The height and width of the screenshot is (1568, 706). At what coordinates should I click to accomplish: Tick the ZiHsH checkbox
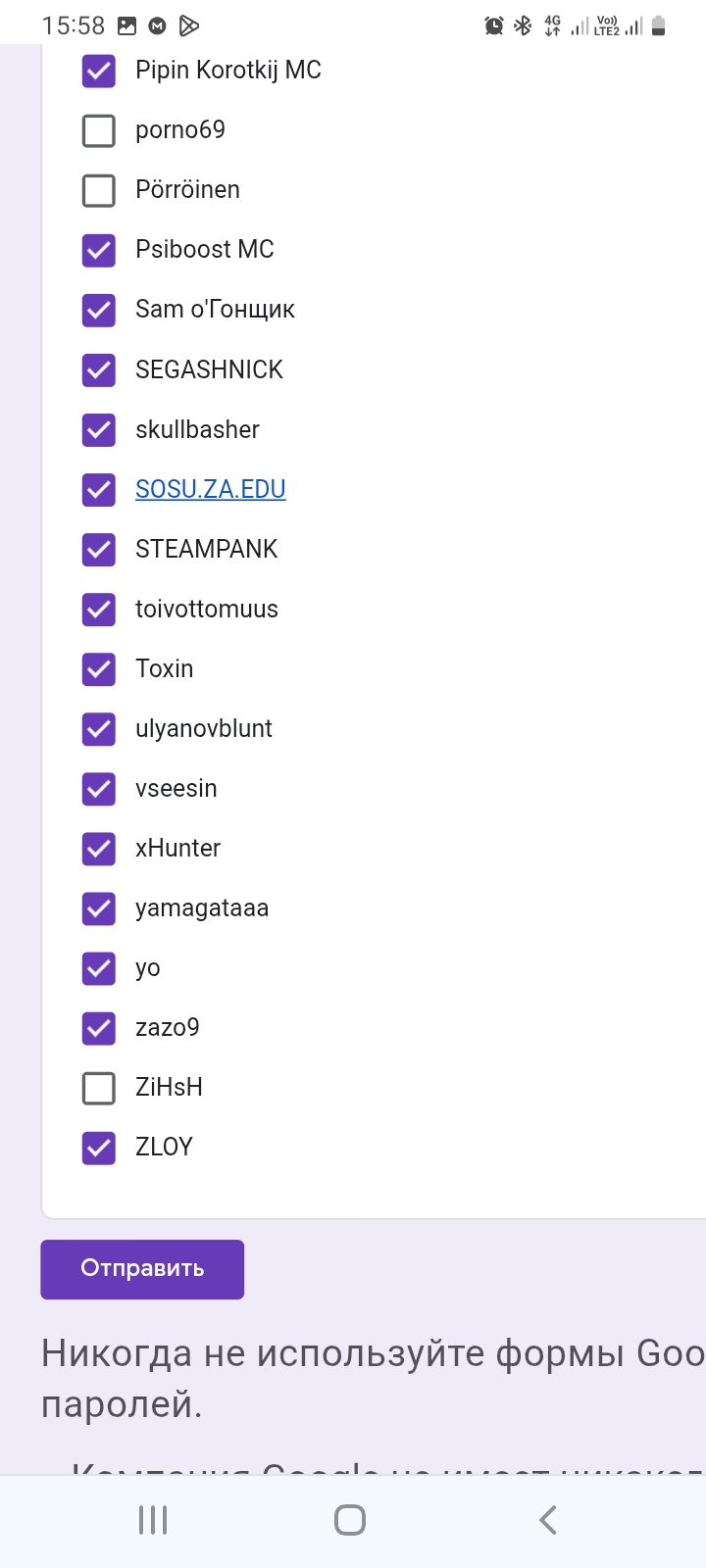(99, 1088)
